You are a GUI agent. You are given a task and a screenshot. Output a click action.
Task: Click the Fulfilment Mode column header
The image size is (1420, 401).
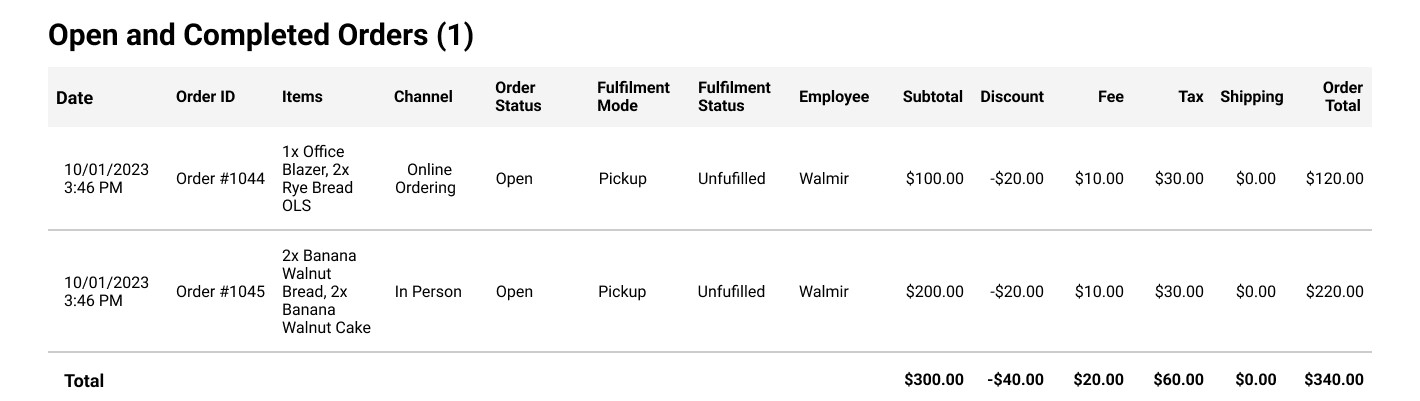tap(633, 97)
